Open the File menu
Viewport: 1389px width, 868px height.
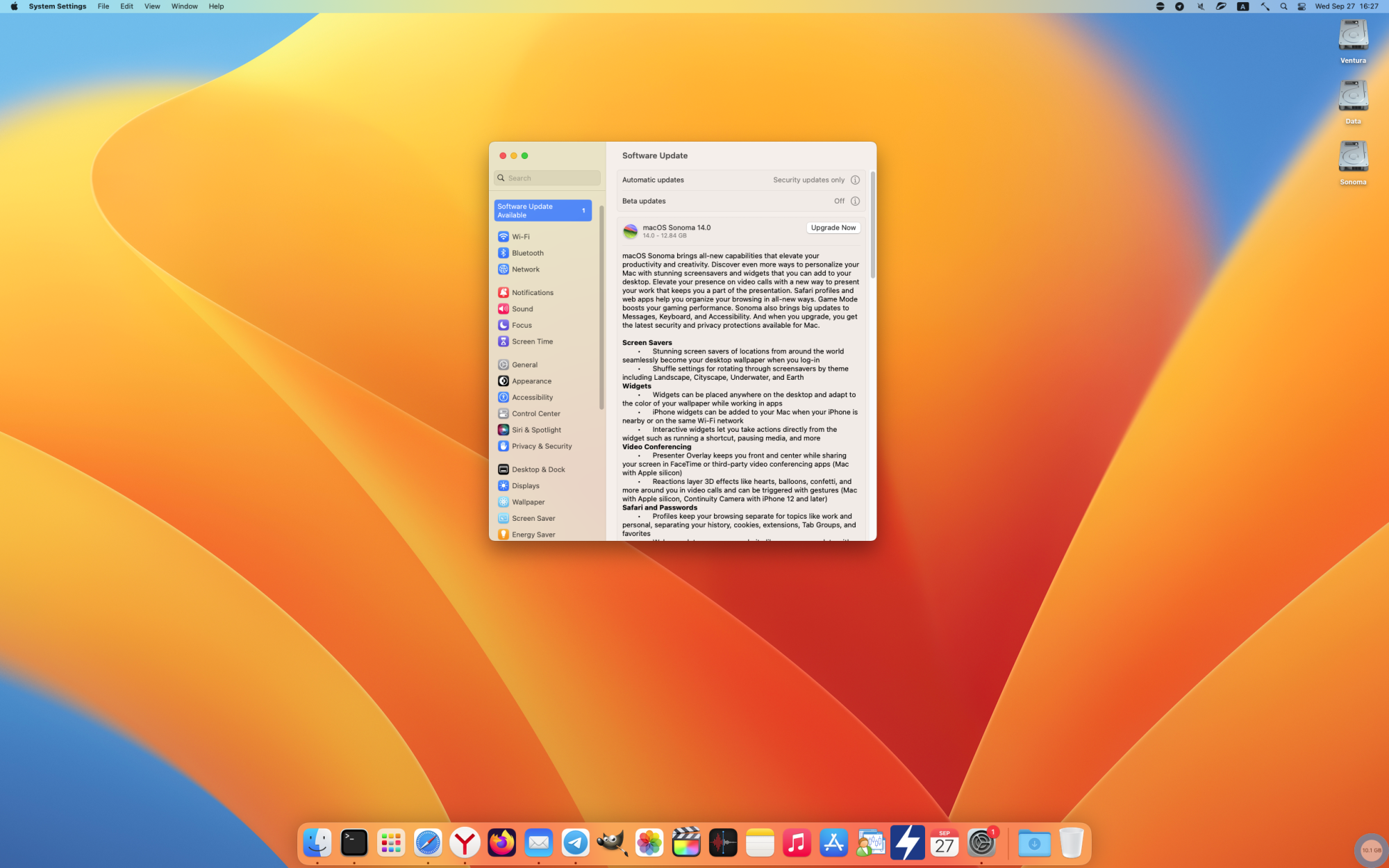point(103,6)
